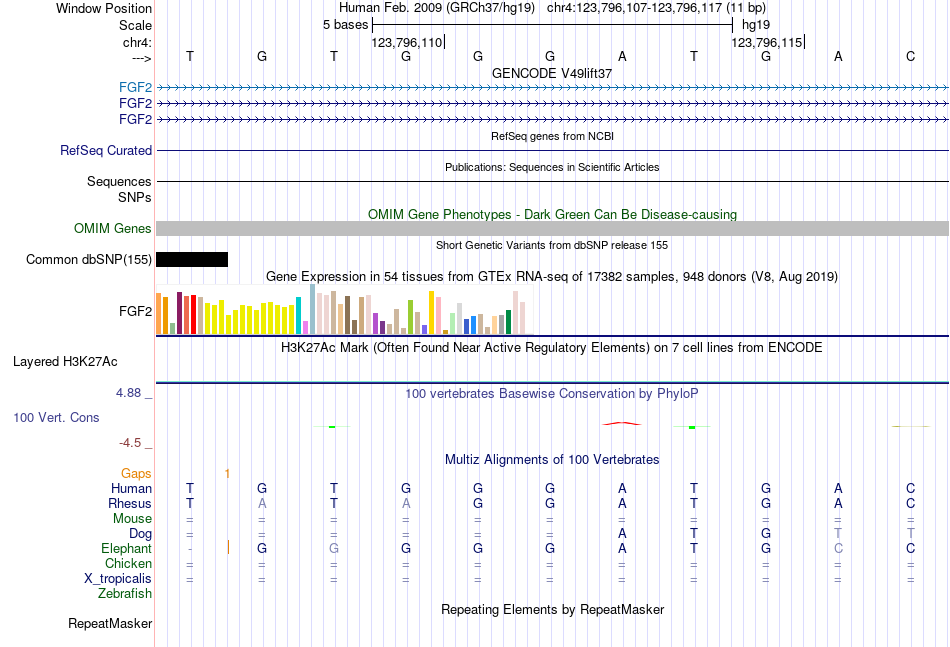Screen dimensions: 950x647
Task: Click the FGF2 label beside GTEx bar chart
Action: coord(135,311)
